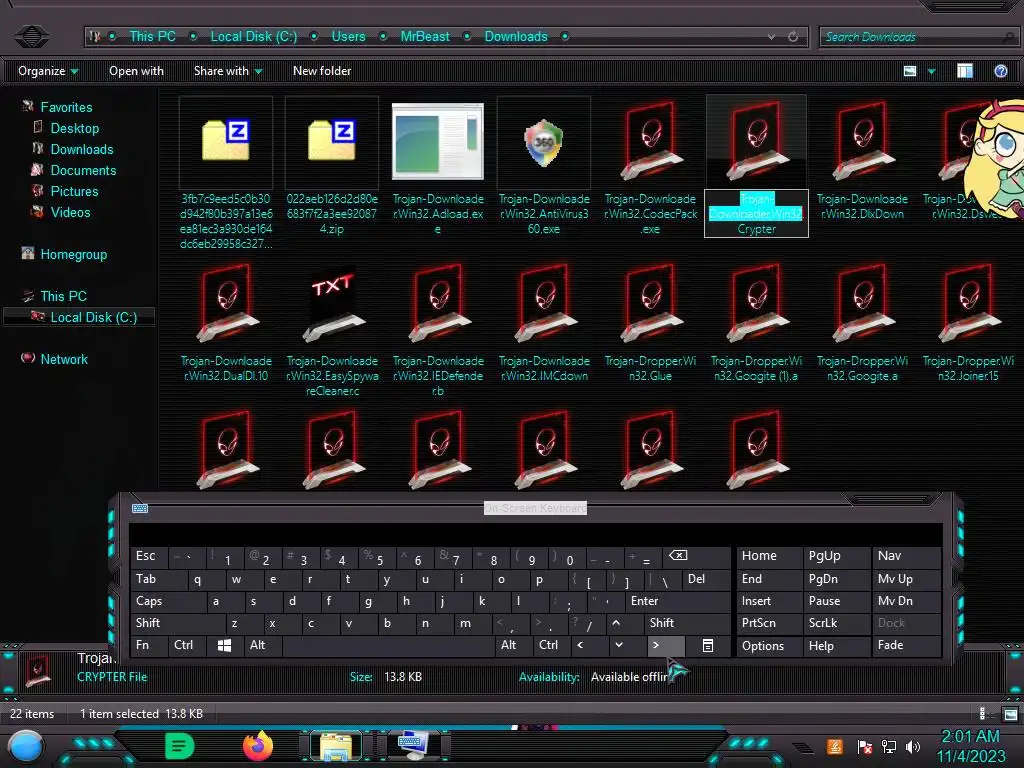Click the Fade key on keyboard

point(906,645)
